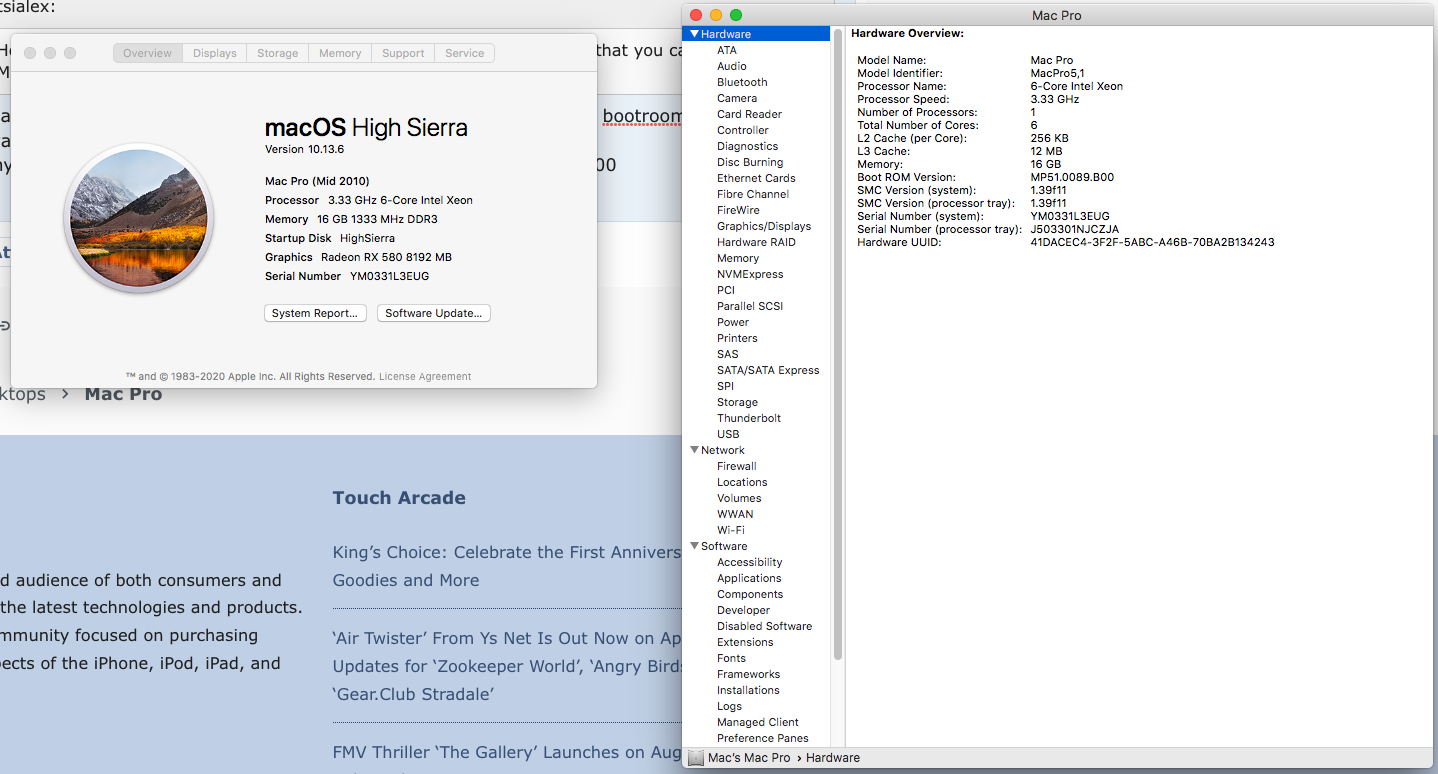1438x774 pixels.
Task: Select Memory in the System Report sidebar
Action: 738,258
